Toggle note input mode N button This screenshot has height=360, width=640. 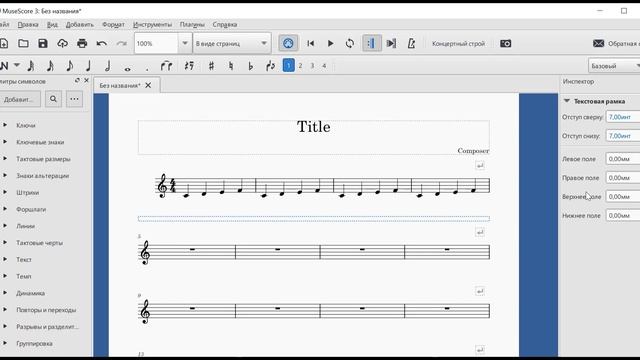(4, 66)
